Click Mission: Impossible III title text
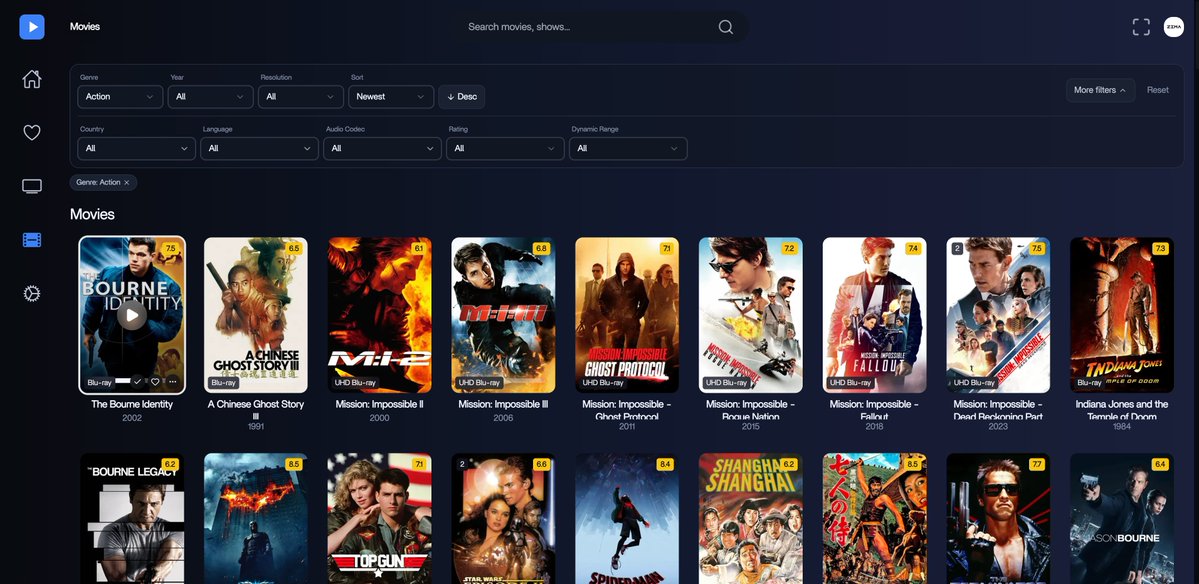The height and width of the screenshot is (584, 1199). 503,404
